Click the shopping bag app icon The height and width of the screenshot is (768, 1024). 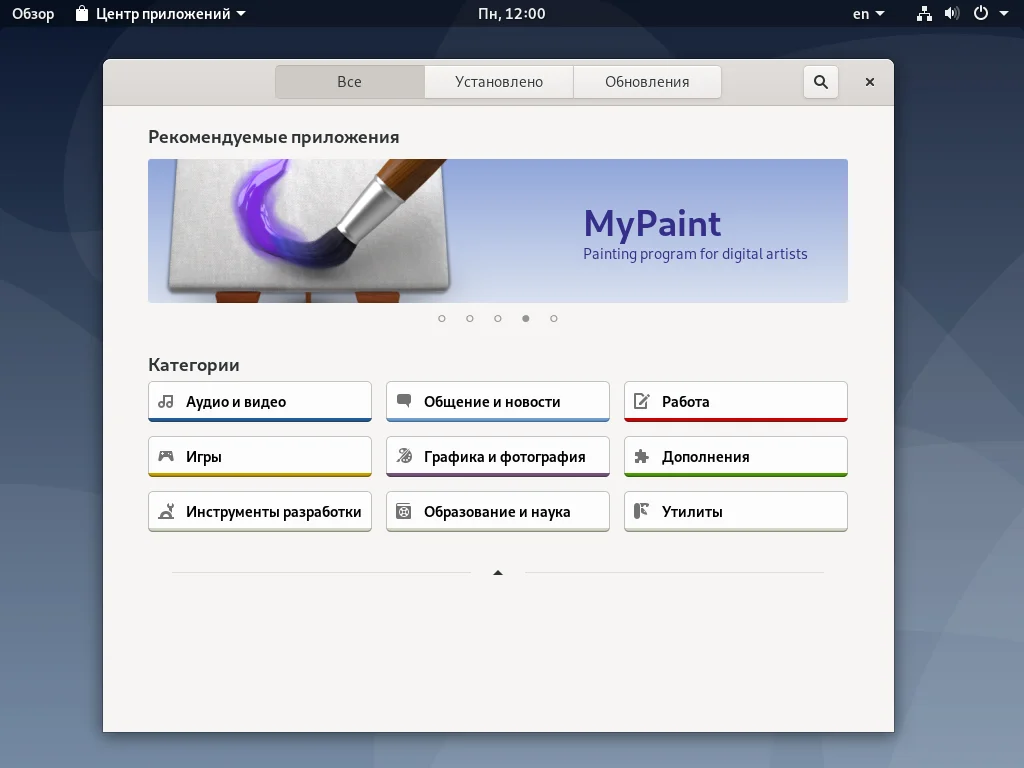pos(82,13)
